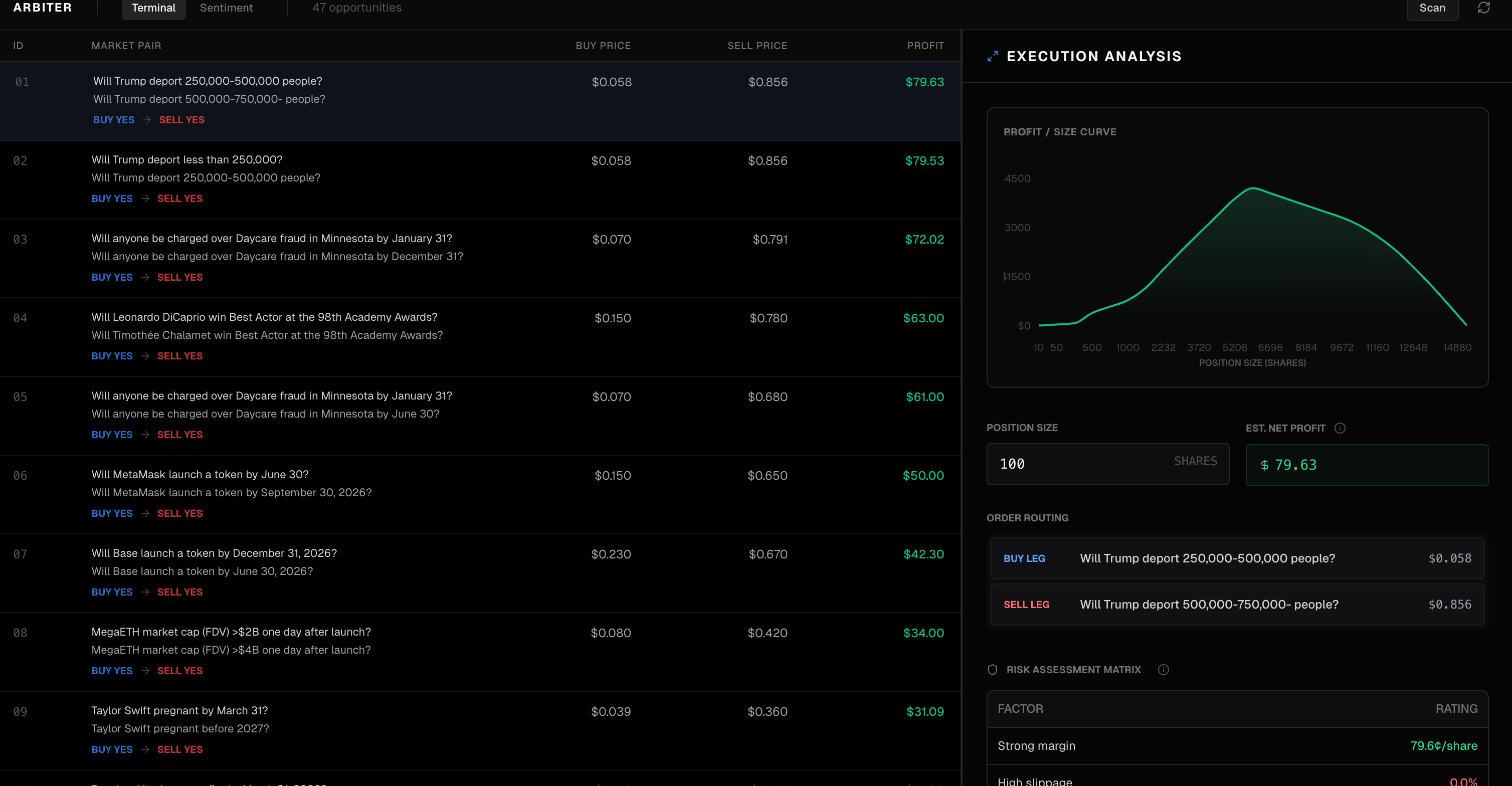Click the arrow icon in MegaETH row
The height and width of the screenshot is (786, 1512).
coord(145,671)
